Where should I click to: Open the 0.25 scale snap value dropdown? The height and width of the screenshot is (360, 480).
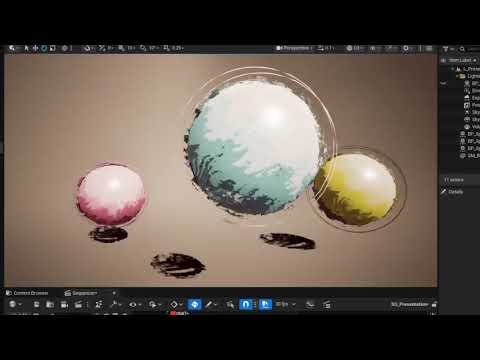point(178,48)
